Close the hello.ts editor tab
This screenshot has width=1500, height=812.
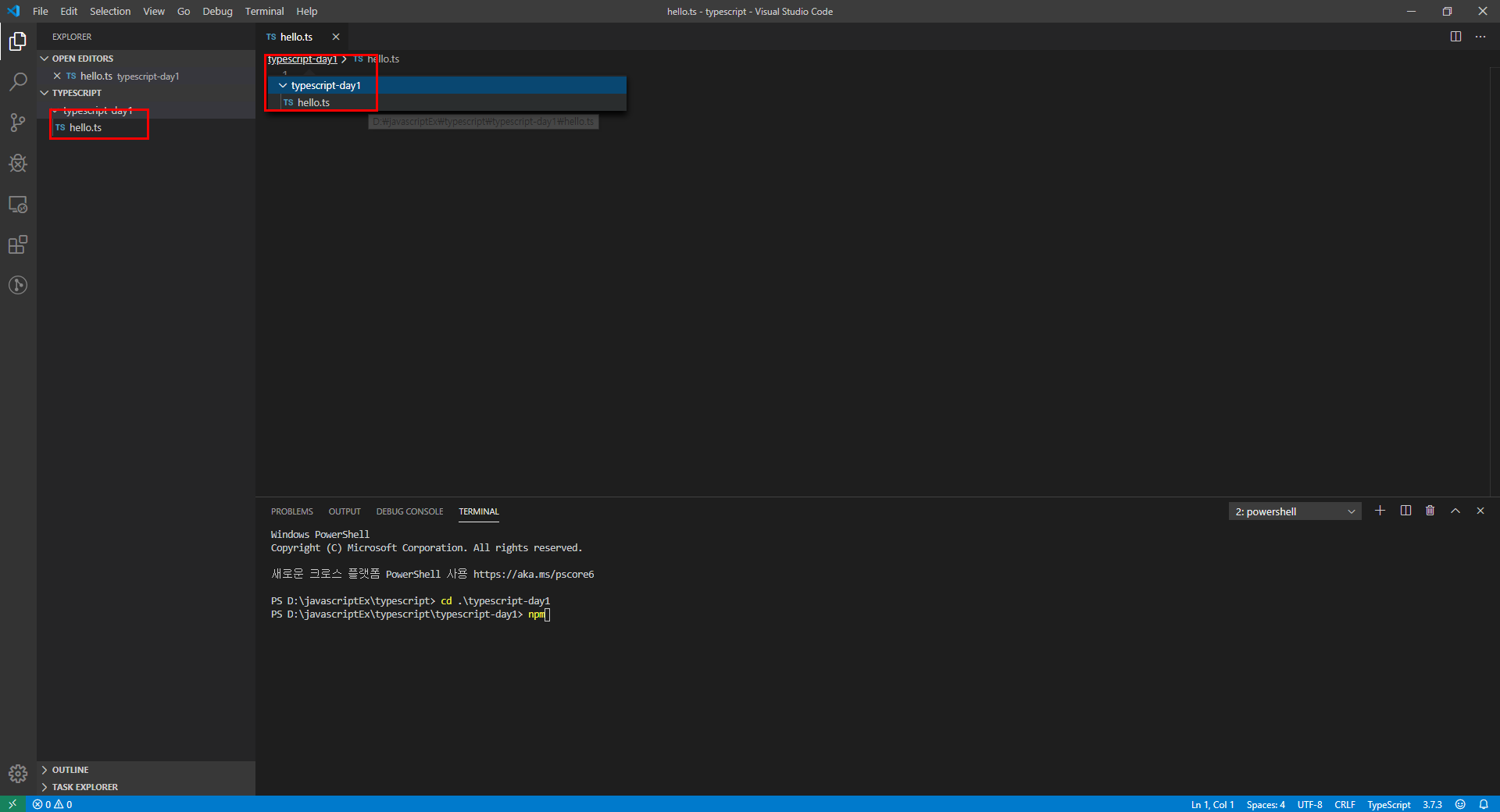[x=336, y=37]
